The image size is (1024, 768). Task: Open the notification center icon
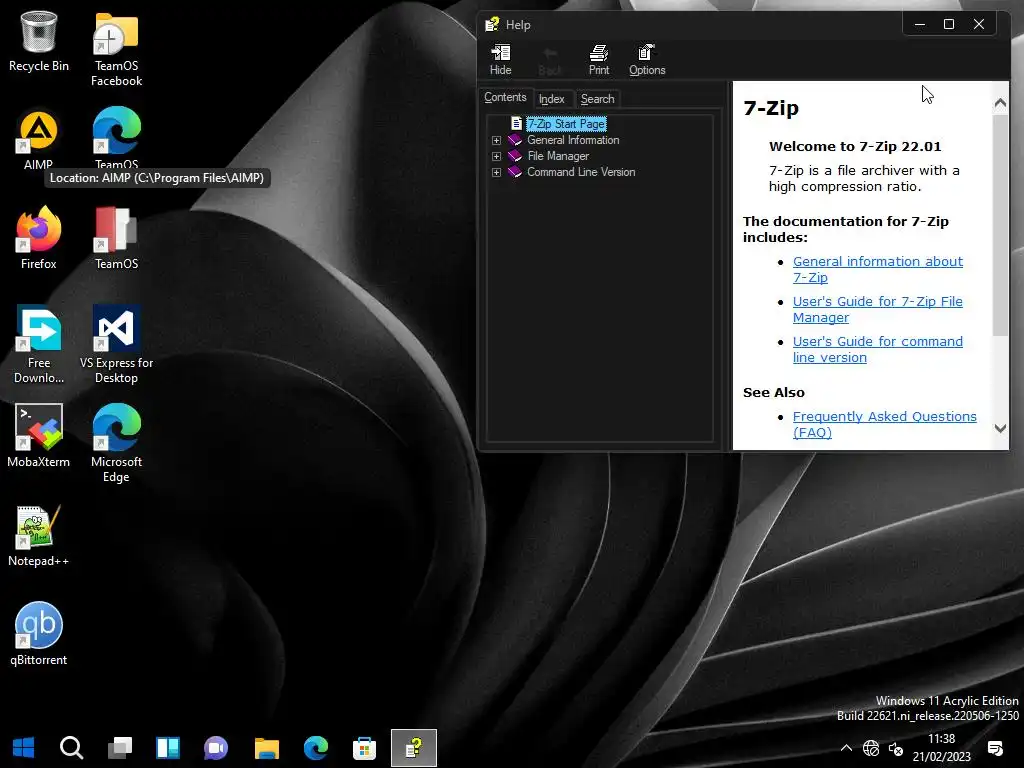(995, 748)
